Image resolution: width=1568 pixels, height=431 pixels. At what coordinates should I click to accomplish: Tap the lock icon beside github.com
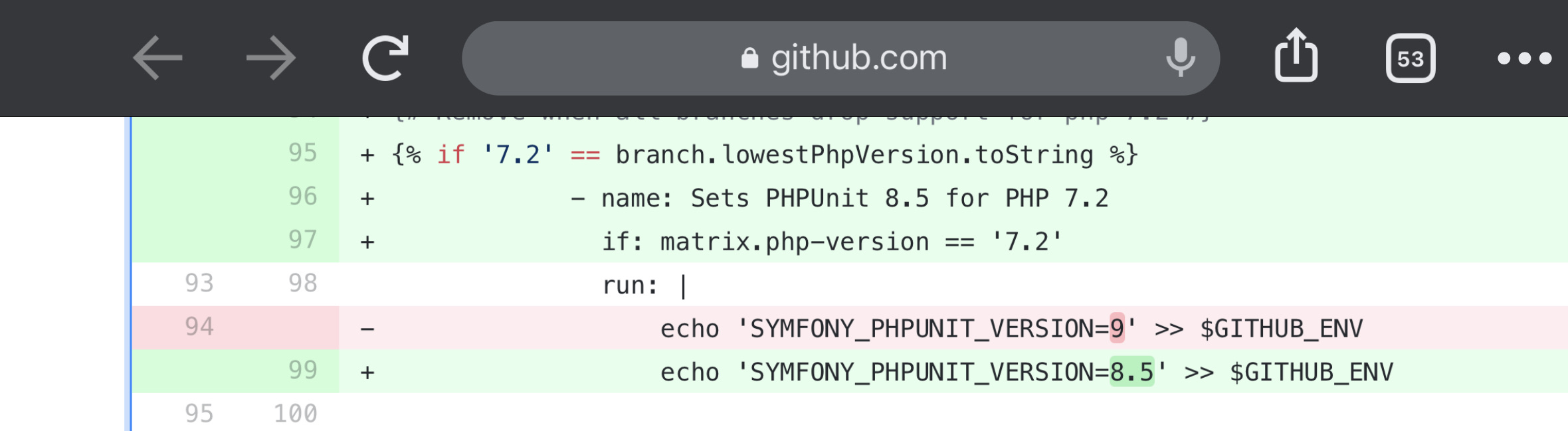[749, 58]
